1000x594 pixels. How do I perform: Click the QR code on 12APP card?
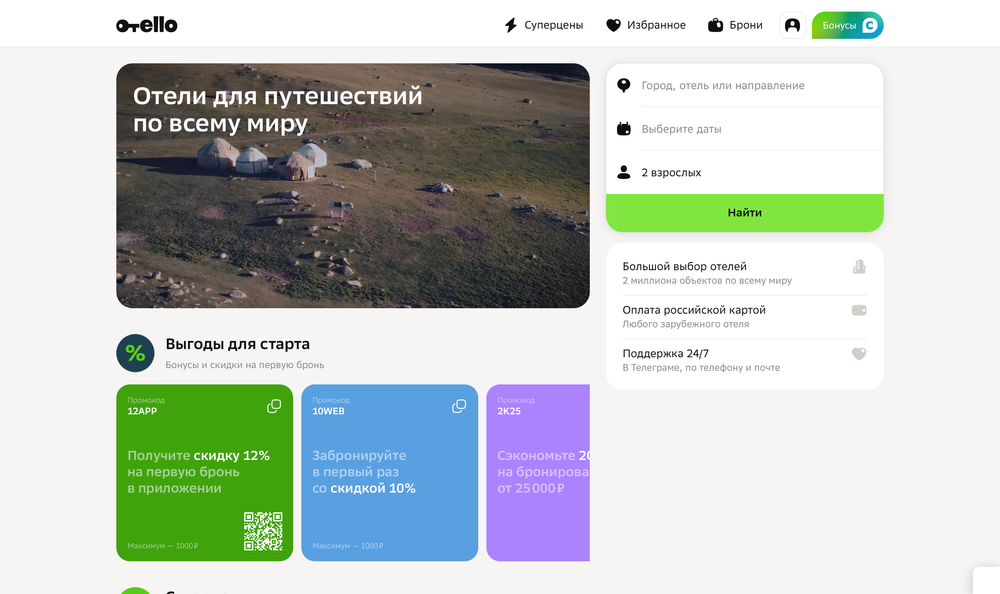[x=263, y=531]
